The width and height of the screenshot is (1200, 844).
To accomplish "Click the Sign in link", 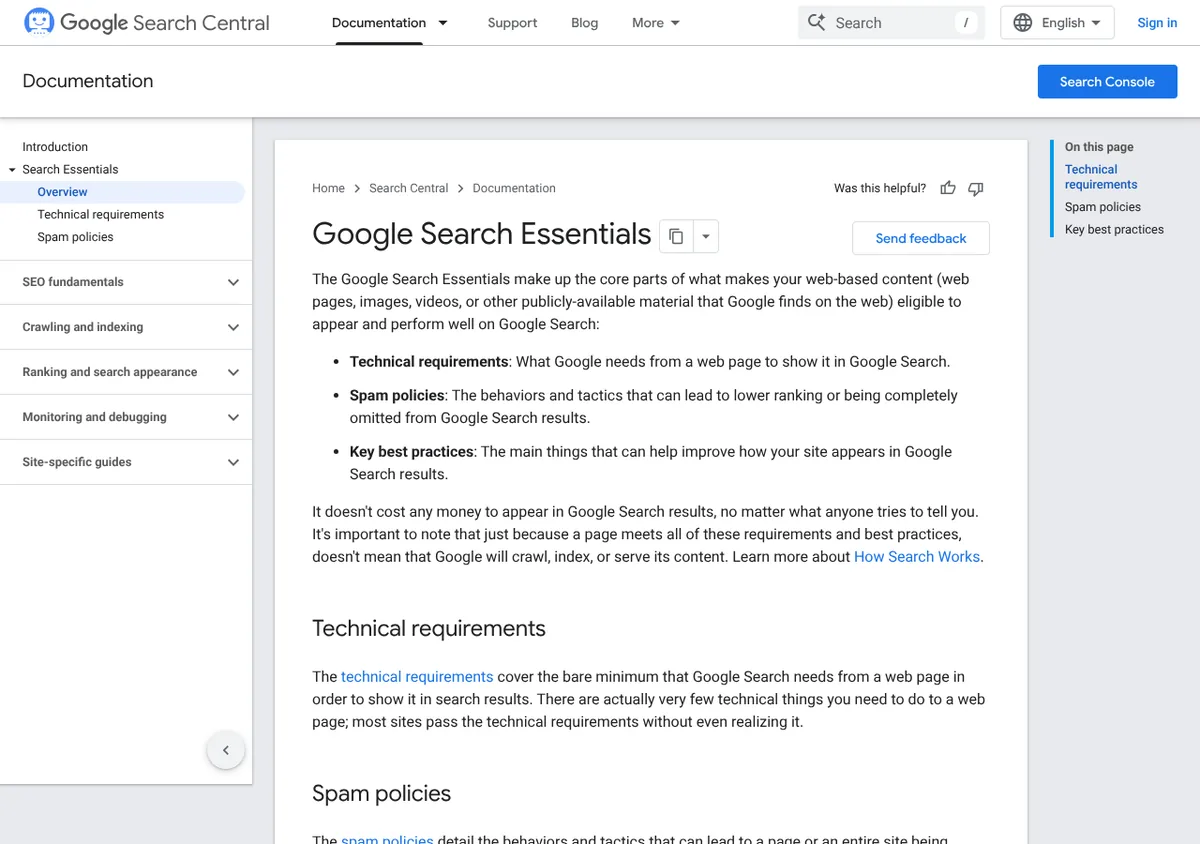I will (1157, 22).
